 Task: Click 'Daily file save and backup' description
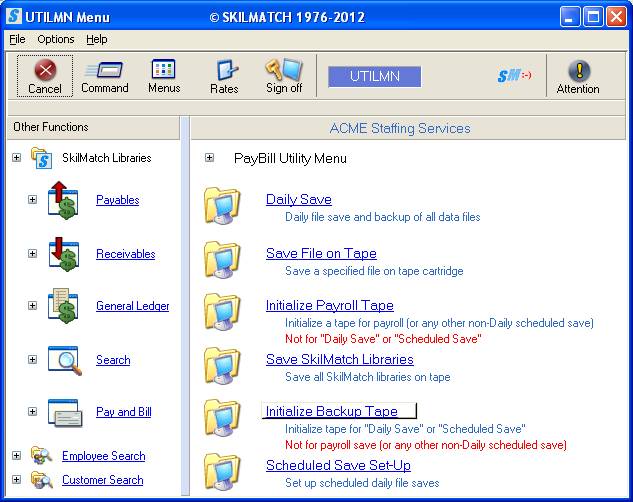pyautogui.click(x=382, y=217)
